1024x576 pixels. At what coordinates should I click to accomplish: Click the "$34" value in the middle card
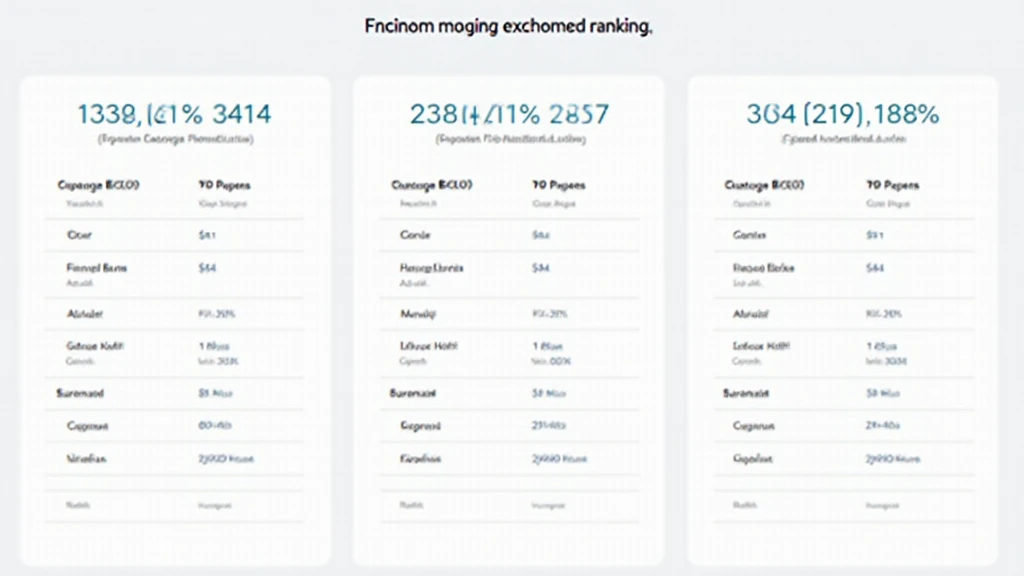(541, 268)
